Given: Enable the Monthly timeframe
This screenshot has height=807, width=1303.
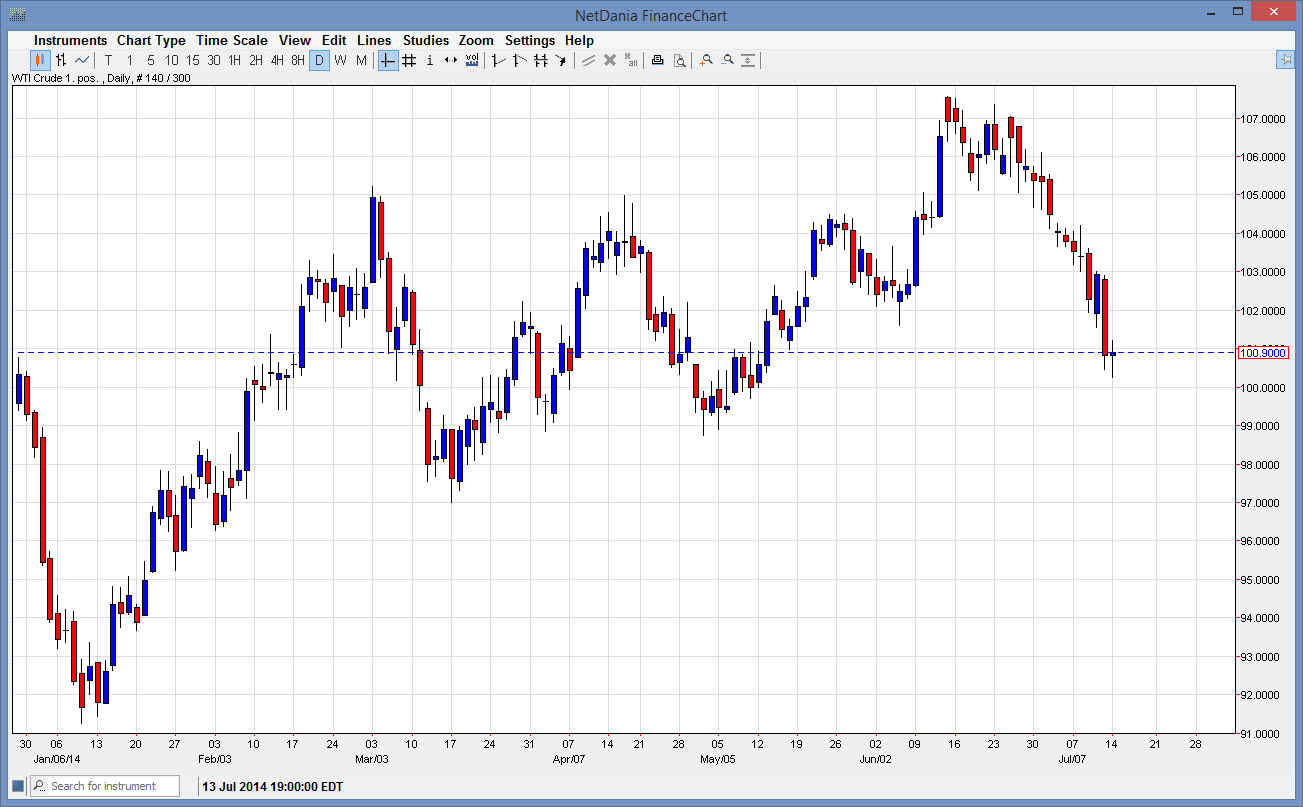Looking at the screenshot, I should coord(361,60).
